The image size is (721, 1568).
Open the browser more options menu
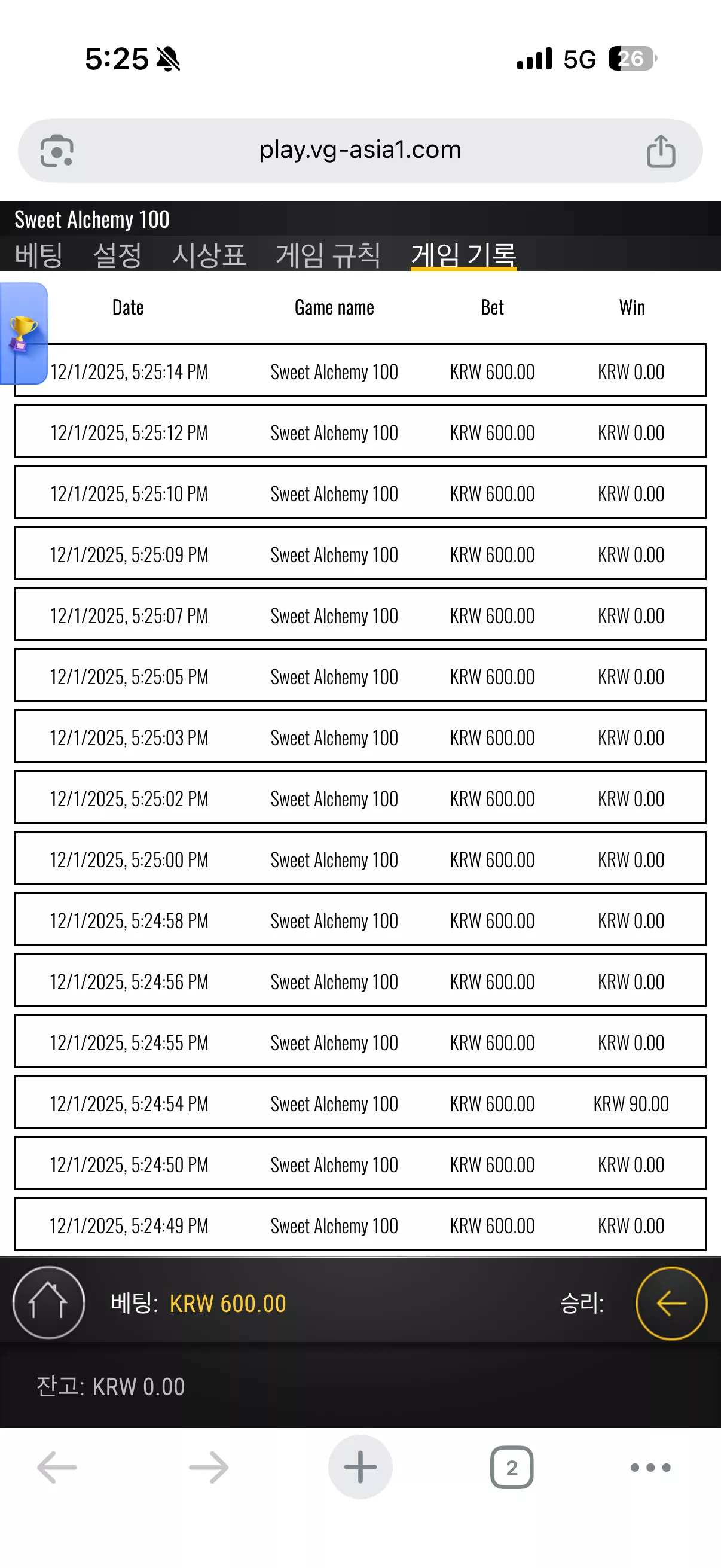(x=650, y=1468)
